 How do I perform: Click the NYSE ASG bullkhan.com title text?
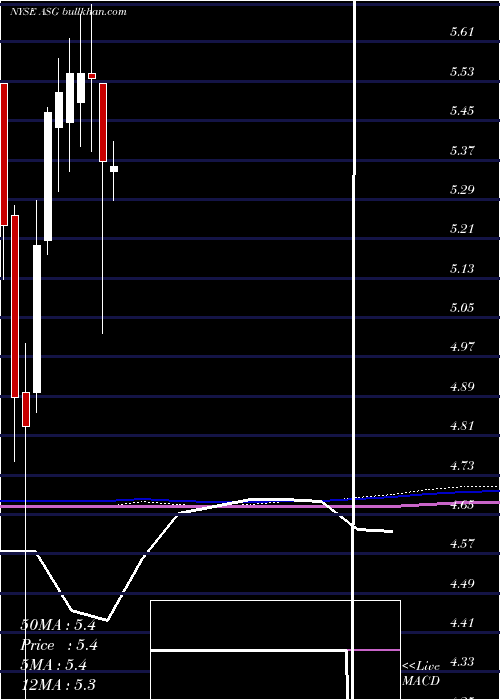pos(68,12)
